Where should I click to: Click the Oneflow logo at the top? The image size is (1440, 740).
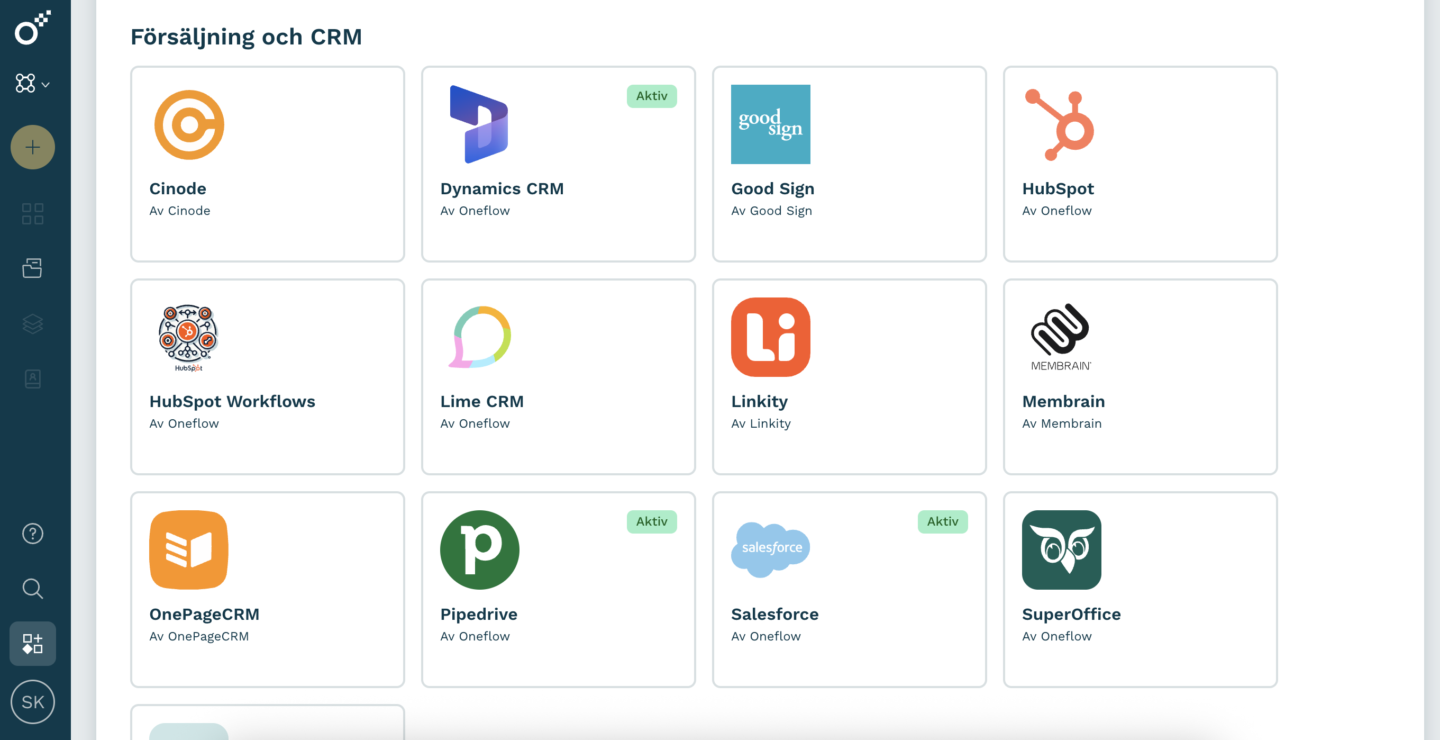tap(33, 28)
